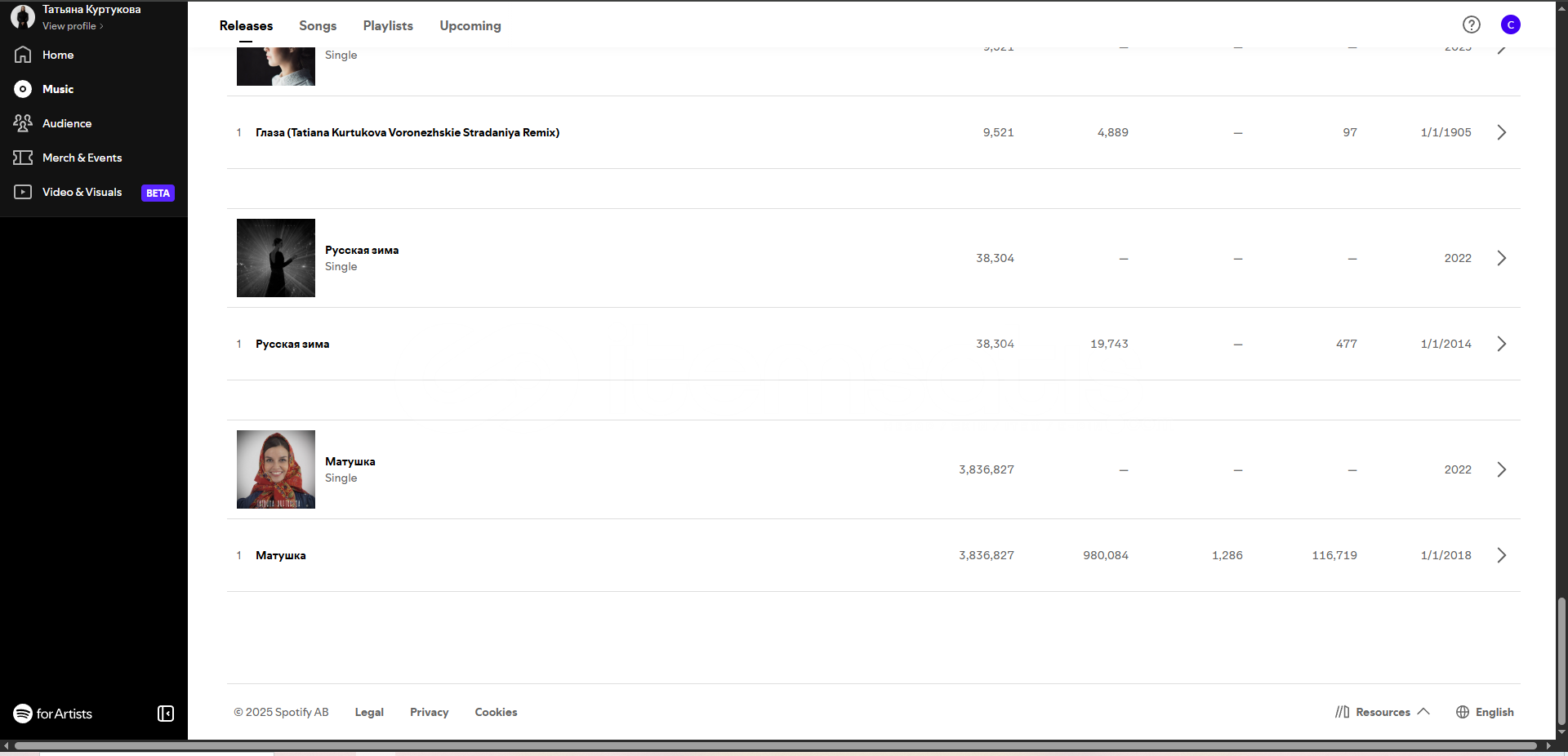
Task: Switch to the Upcoming tab
Action: [470, 25]
